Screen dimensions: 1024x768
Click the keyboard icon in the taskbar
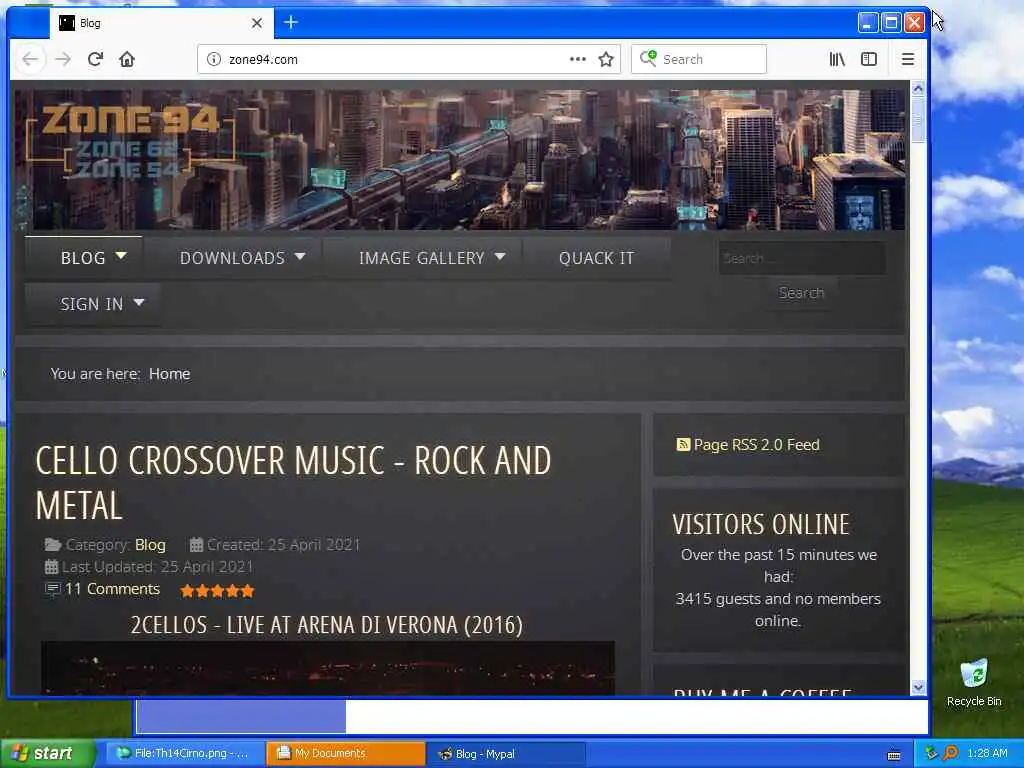(894, 756)
